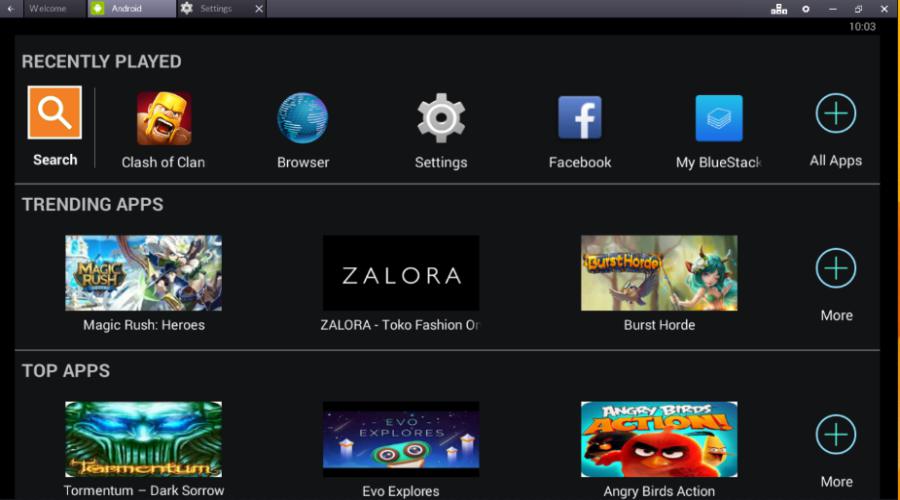900x500 pixels.
Task: Open the ZALORA app thumbnail
Action: click(x=401, y=273)
